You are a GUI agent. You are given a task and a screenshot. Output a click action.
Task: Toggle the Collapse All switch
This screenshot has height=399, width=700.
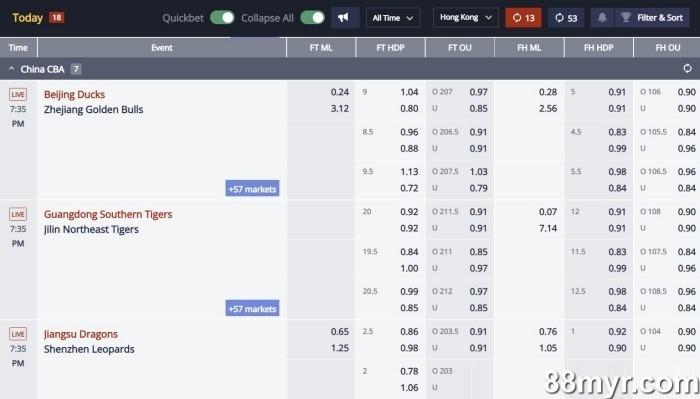[312, 18]
